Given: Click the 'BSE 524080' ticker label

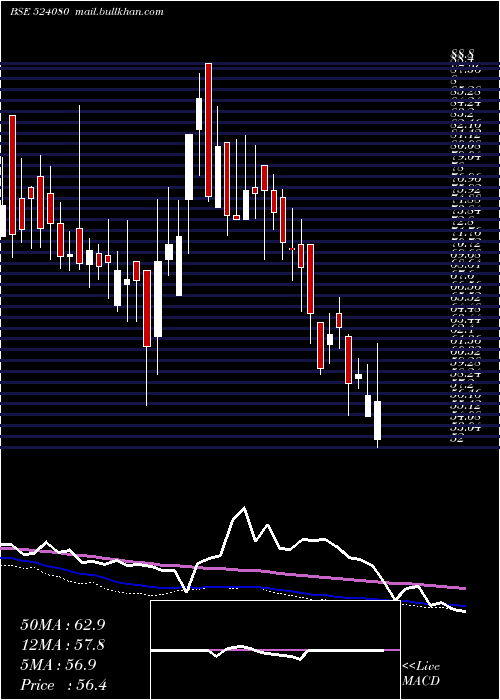Looking at the screenshot, I should (39, 12).
